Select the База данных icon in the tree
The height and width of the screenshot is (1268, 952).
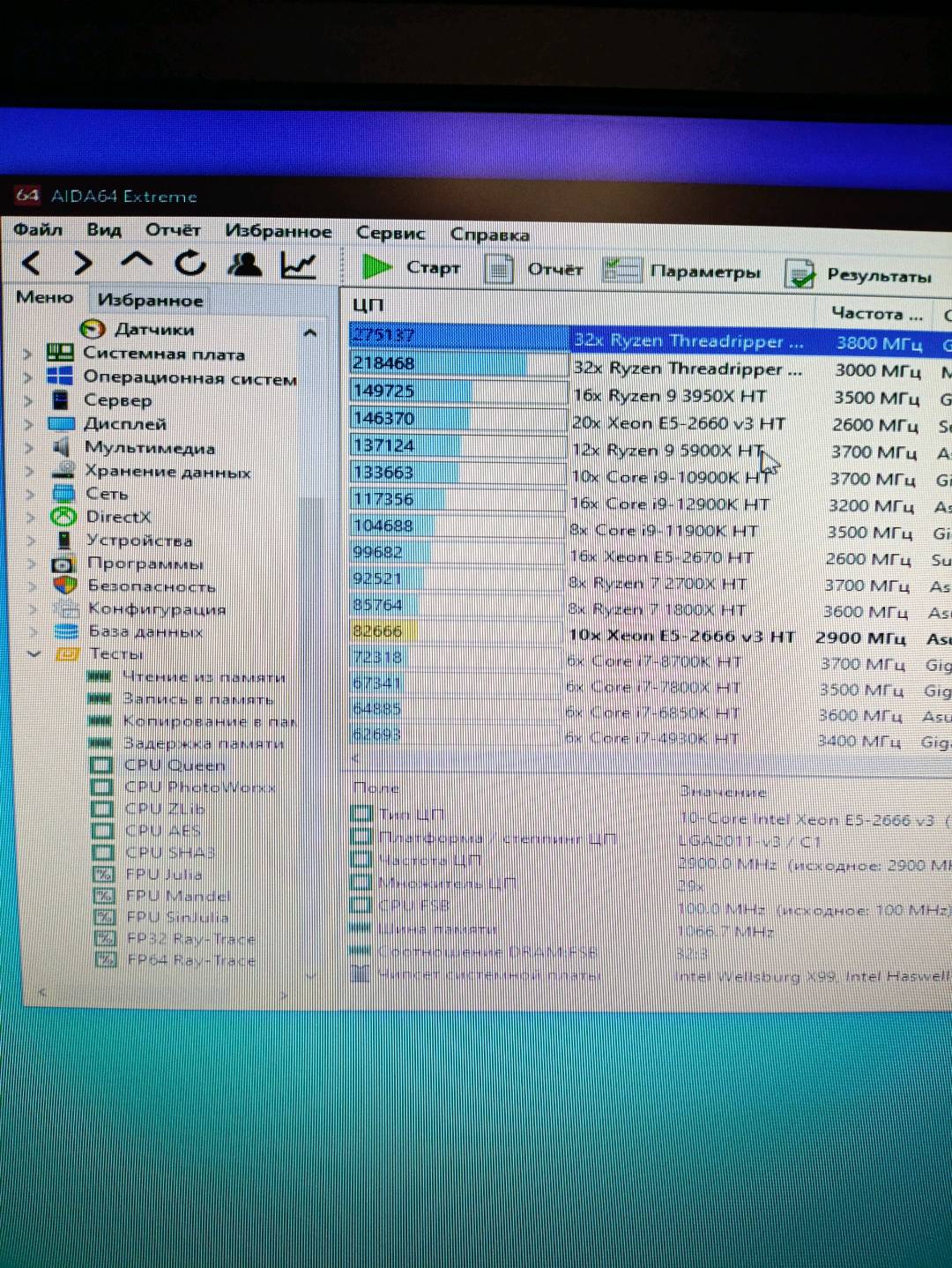(x=66, y=631)
